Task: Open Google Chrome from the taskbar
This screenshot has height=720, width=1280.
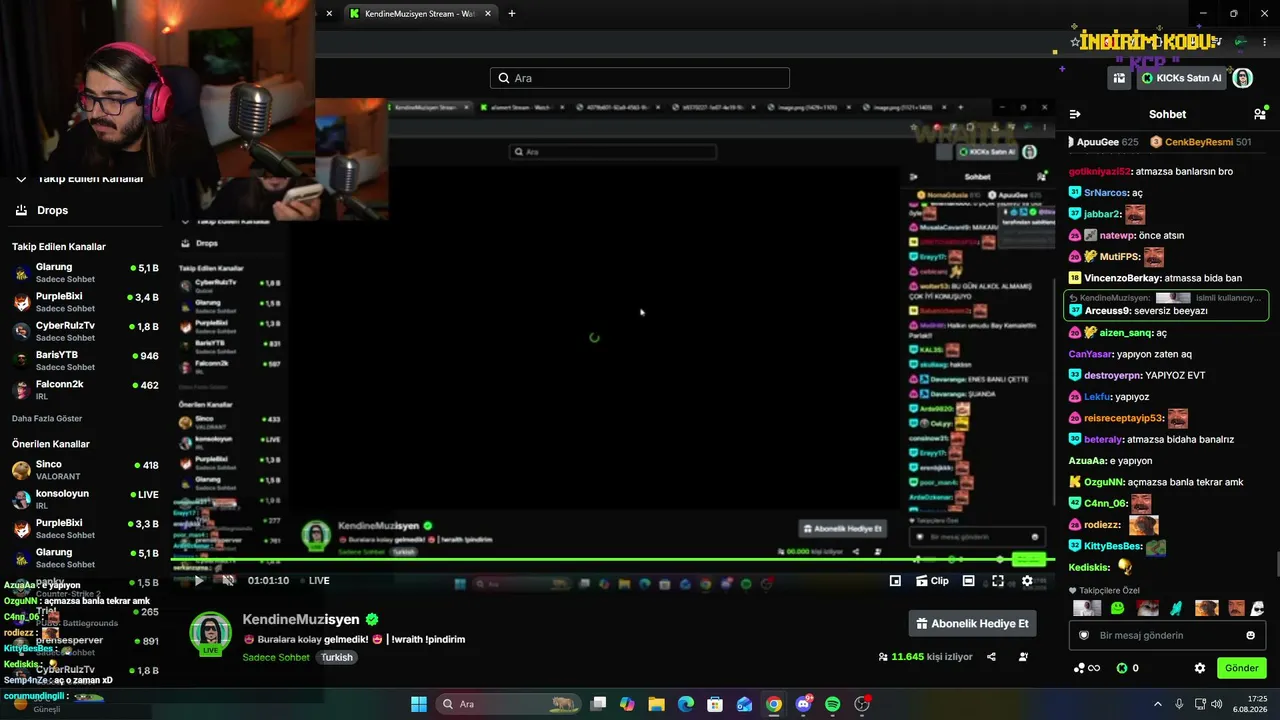Action: 774,704
